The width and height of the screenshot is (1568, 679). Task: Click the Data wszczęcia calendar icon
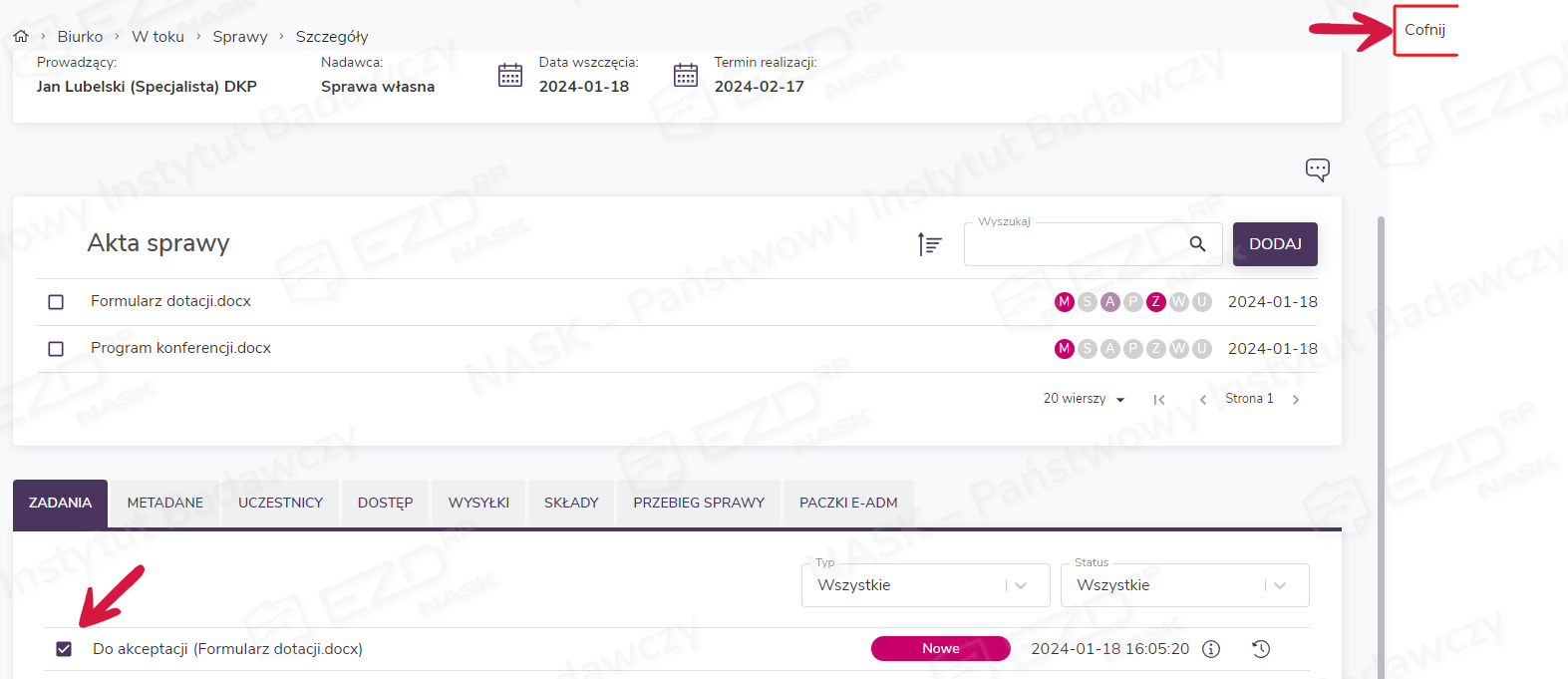pos(510,76)
